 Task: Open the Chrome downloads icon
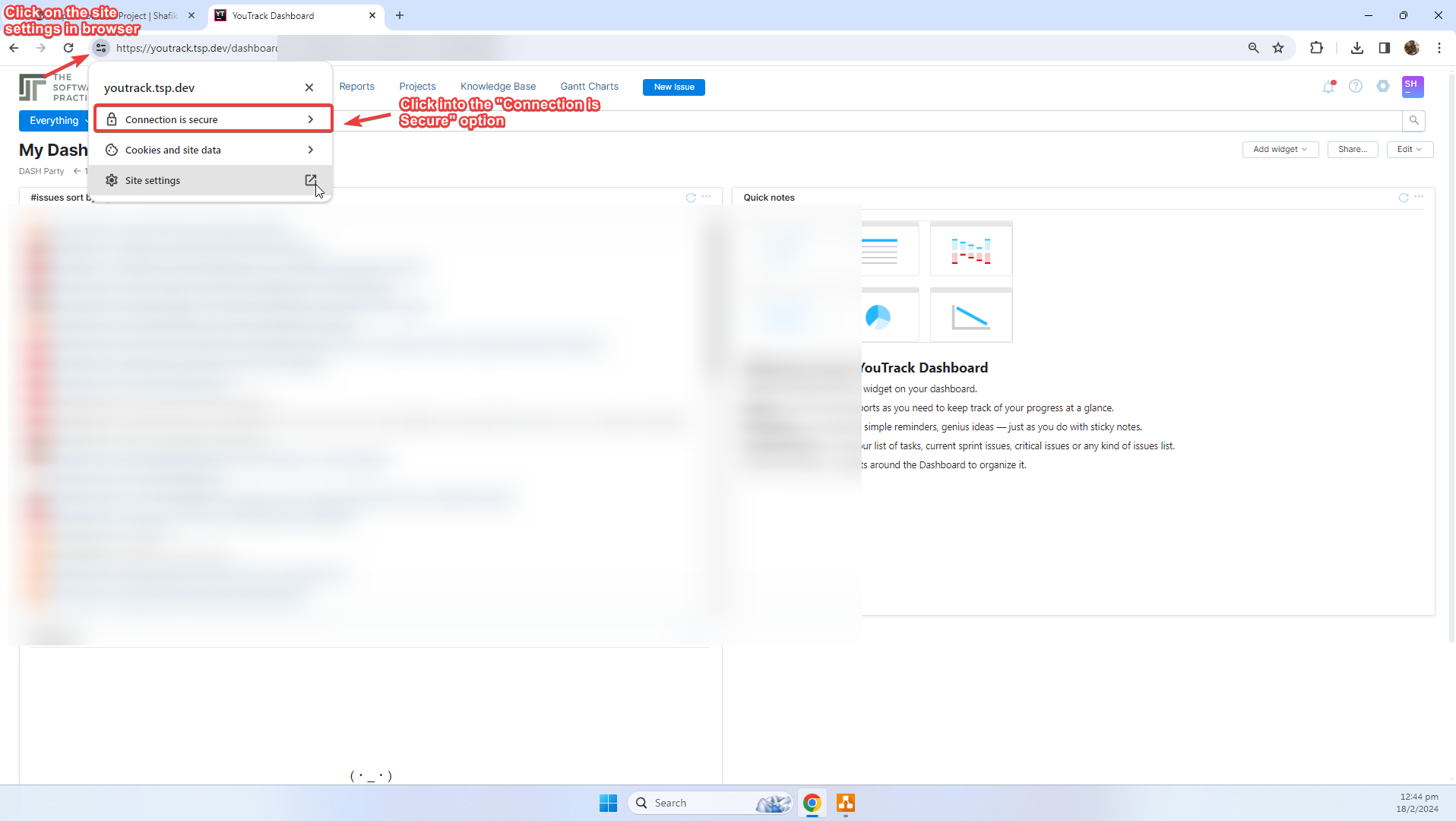point(1356,48)
